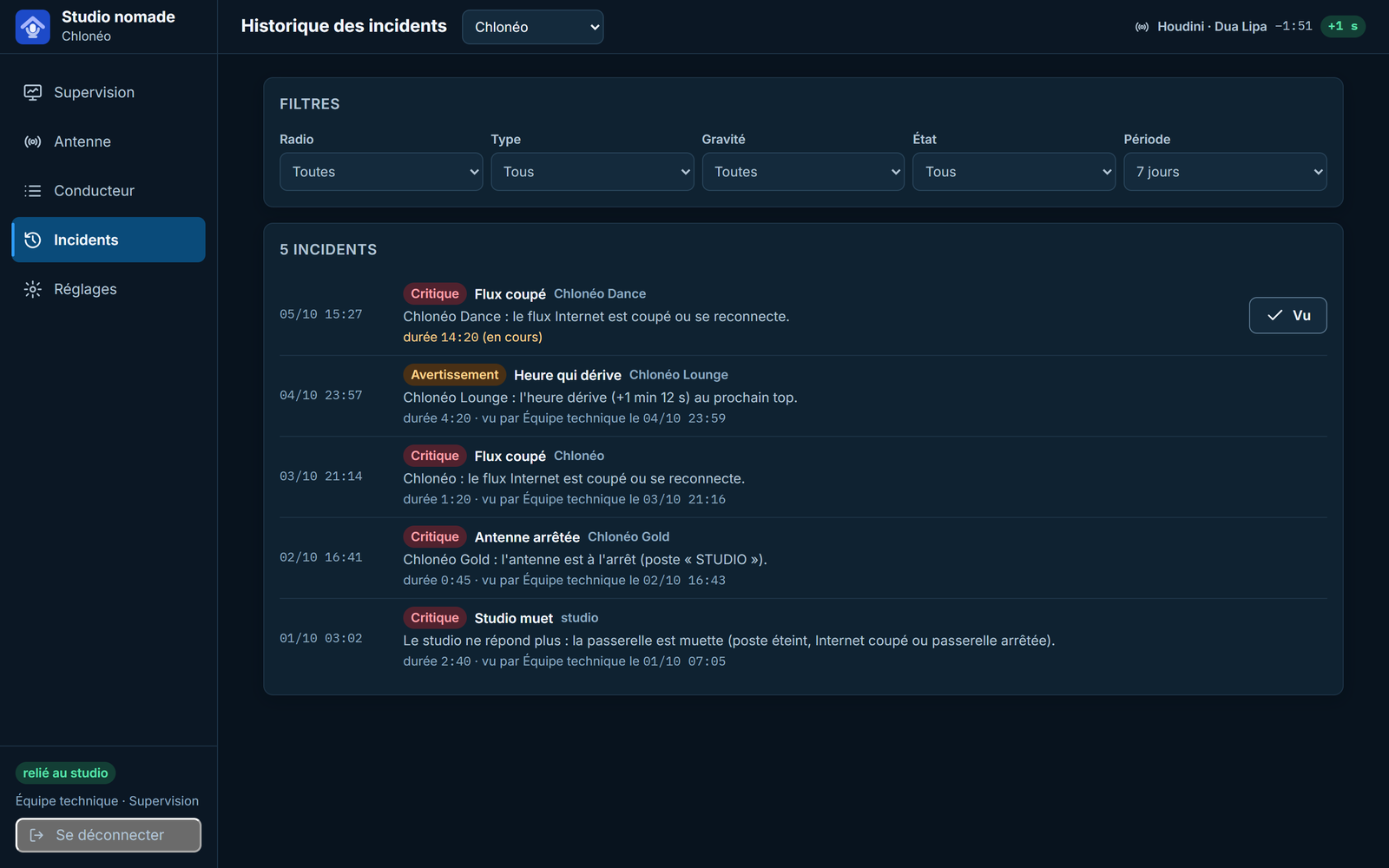Navigate to Conducteur
Viewport: 1389px width, 868px height.
[x=109, y=191]
